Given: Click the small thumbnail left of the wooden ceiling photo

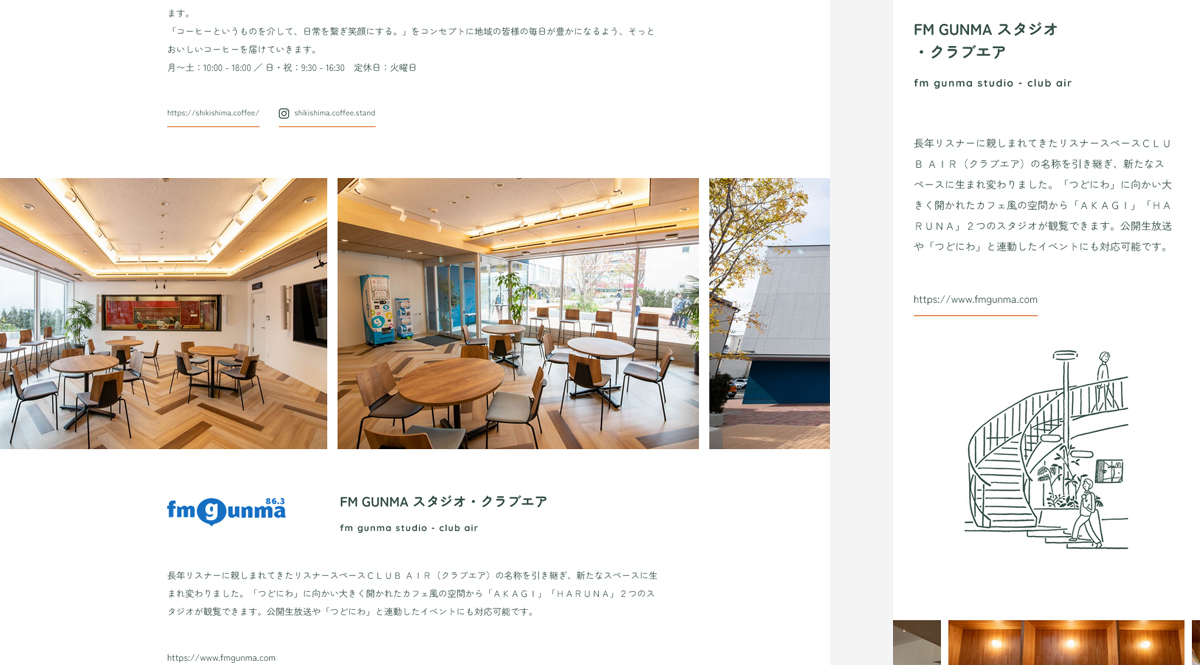Looking at the screenshot, I should [x=917, y=642].
